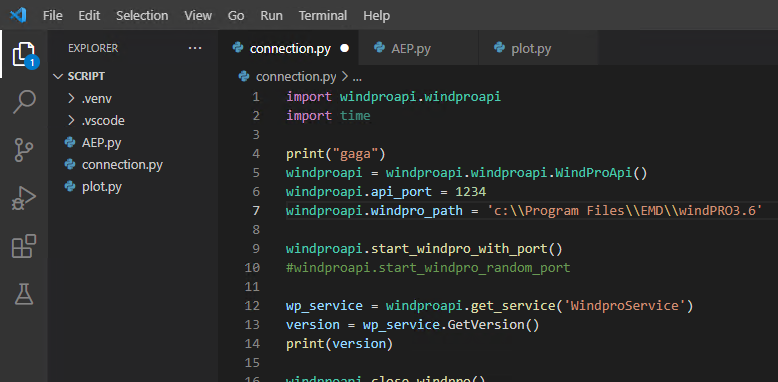Open the Extensions view icon

[x=24, y=246]
